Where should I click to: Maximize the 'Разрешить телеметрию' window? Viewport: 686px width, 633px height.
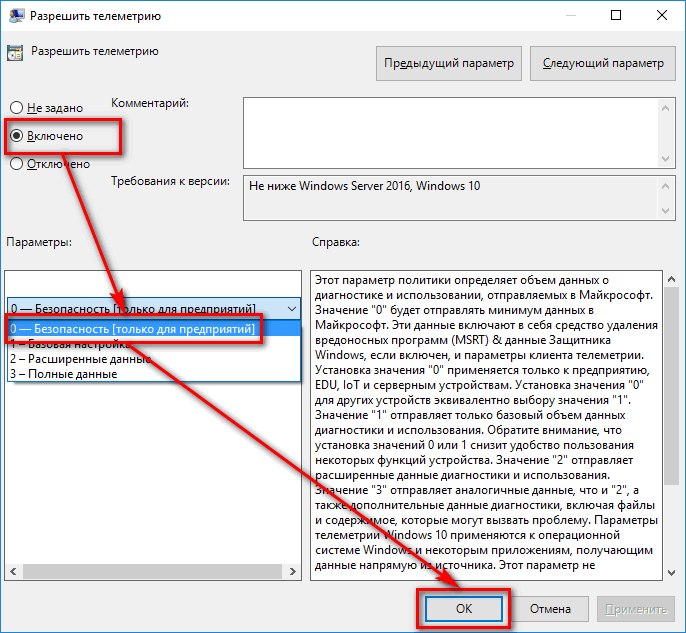click(x=616, y=15)
